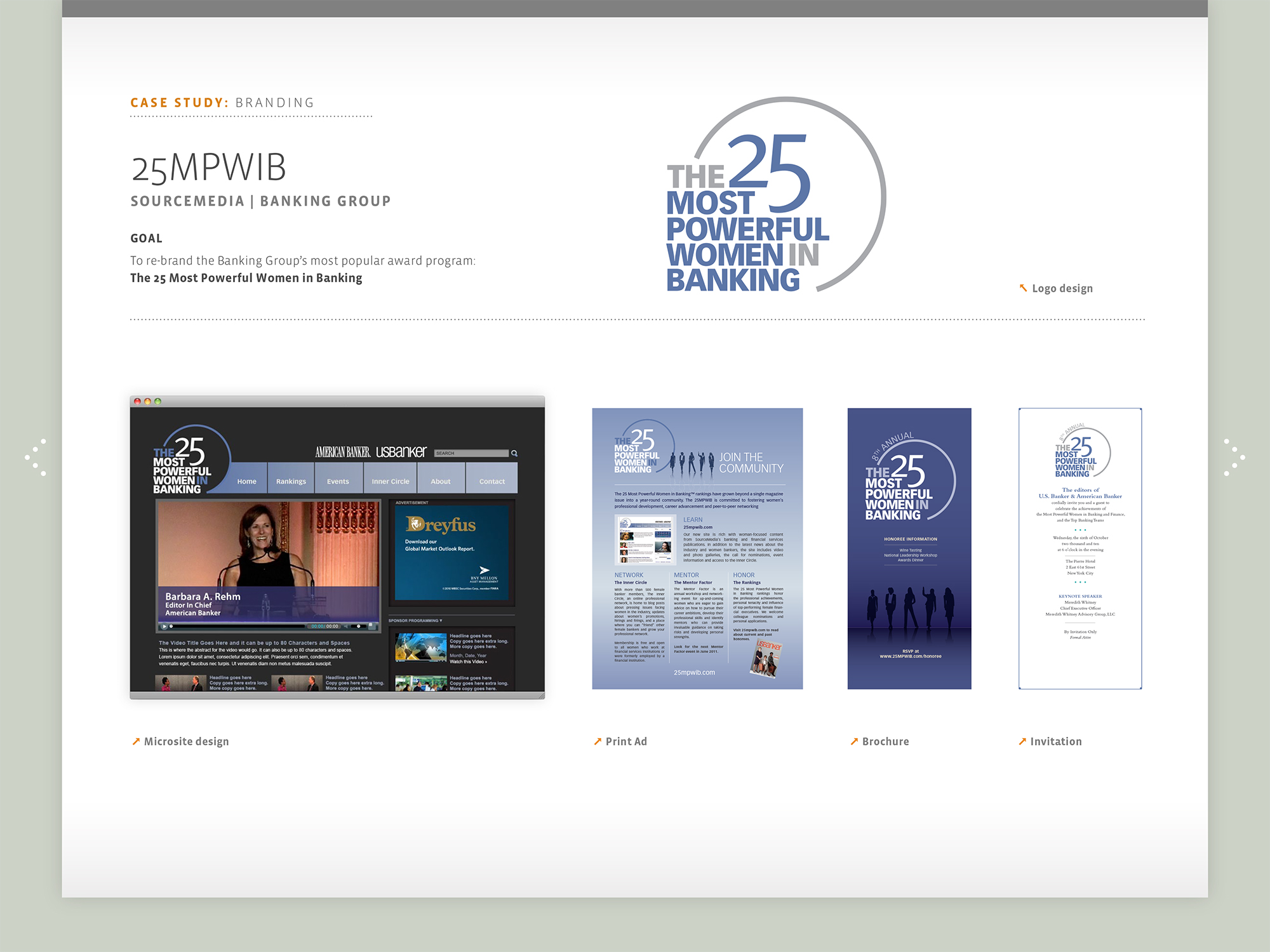Viewport: 1270px width, 952px height.
Task: Click the Print Ad caption
Action: [626, 741]
